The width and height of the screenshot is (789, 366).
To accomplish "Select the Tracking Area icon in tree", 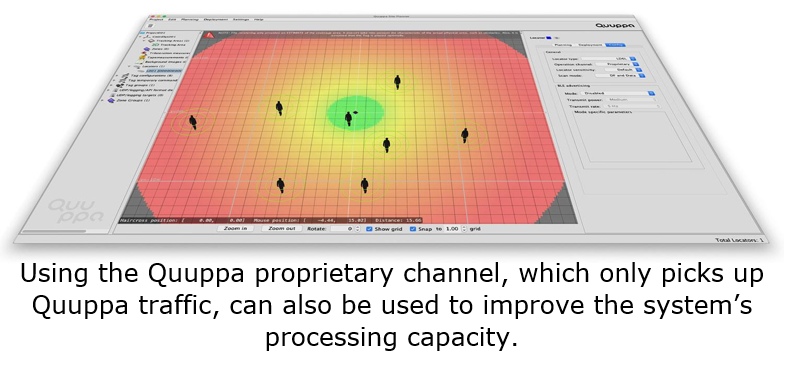I will click(155, 45).
